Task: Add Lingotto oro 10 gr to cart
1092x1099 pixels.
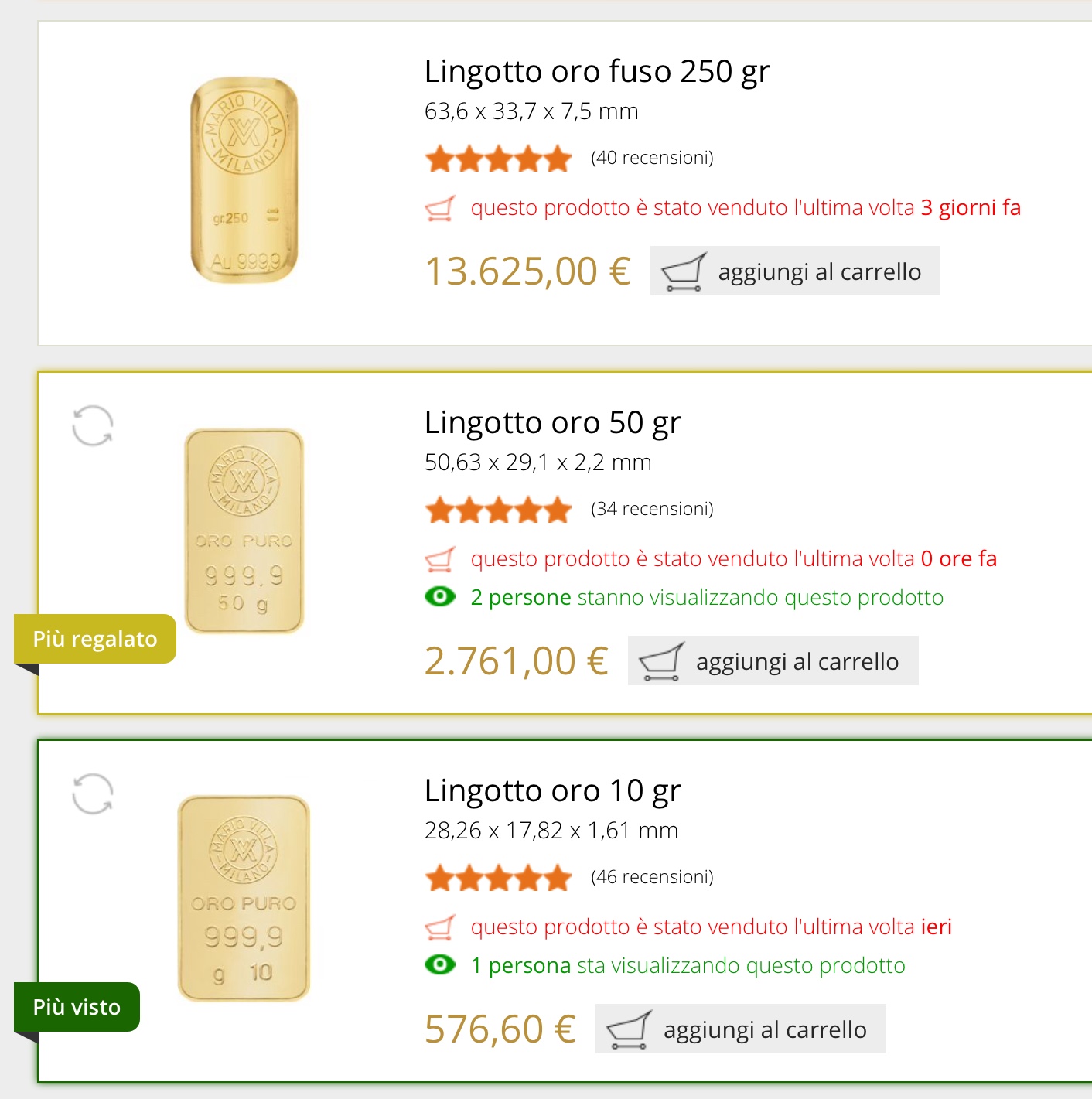Action: point(740,1029)
